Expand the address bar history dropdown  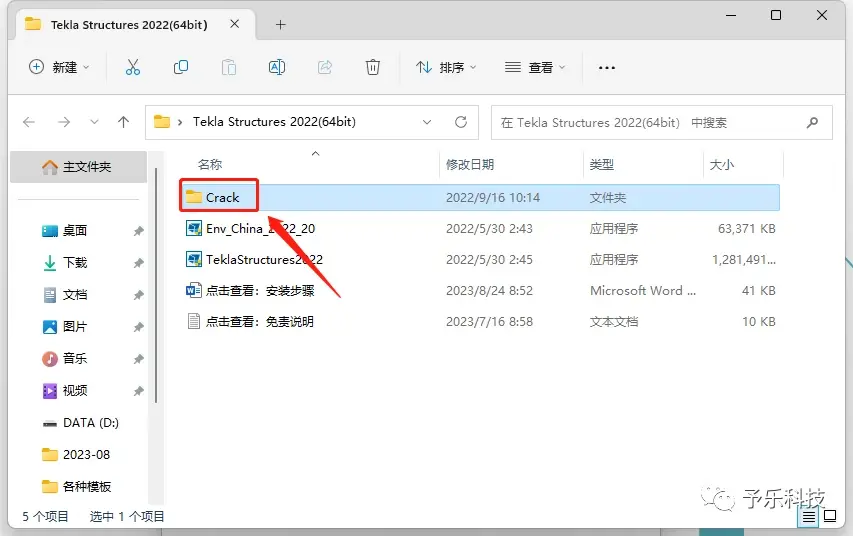tap(427, 122)
